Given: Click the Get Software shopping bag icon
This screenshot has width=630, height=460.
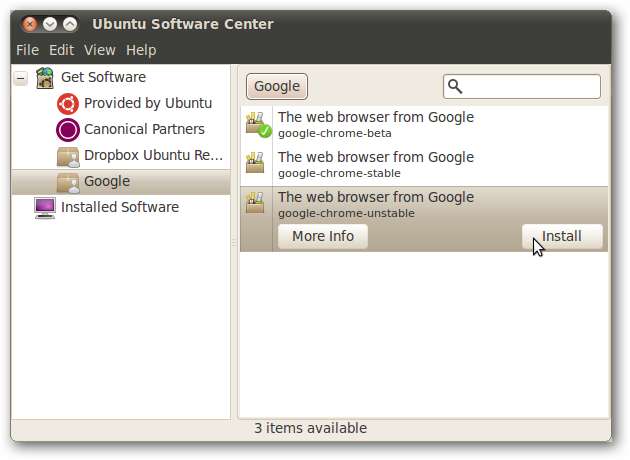Looking at the screenshot, I should point(45,78).
